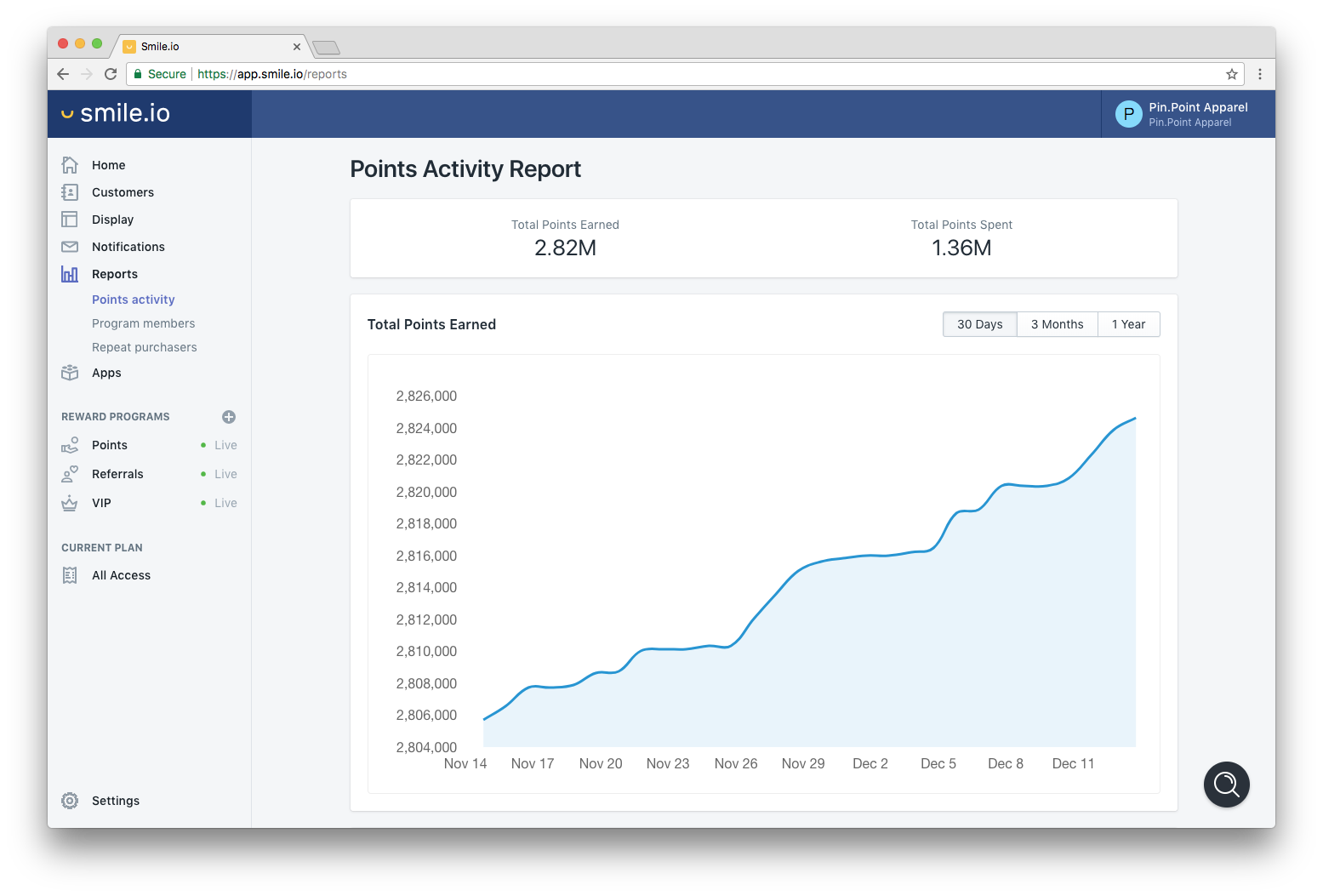Click the Notifications envelope icon
The image size is (1323, 896).
[70, 247]
